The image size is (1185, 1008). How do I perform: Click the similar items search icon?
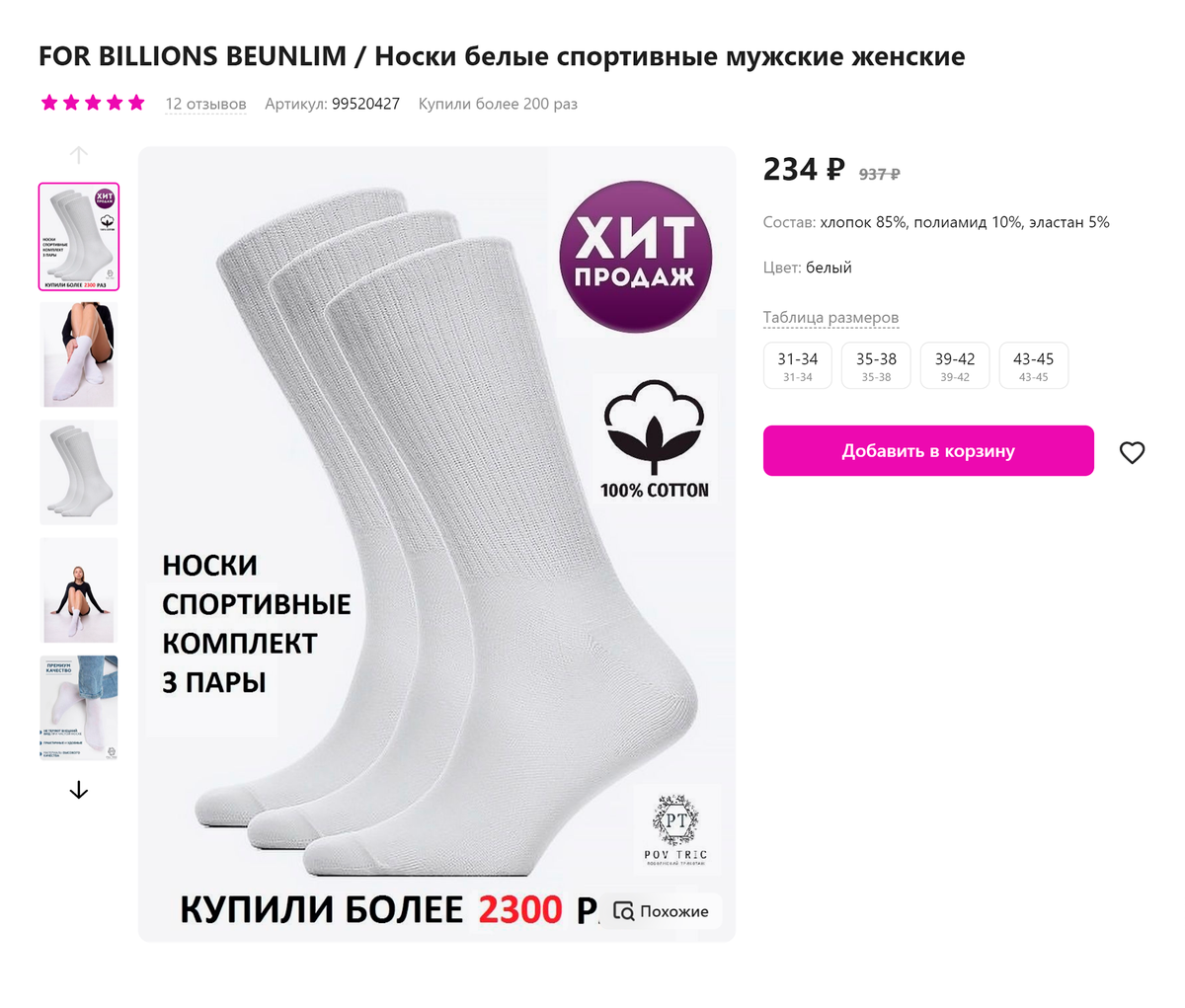pos(623,911)
